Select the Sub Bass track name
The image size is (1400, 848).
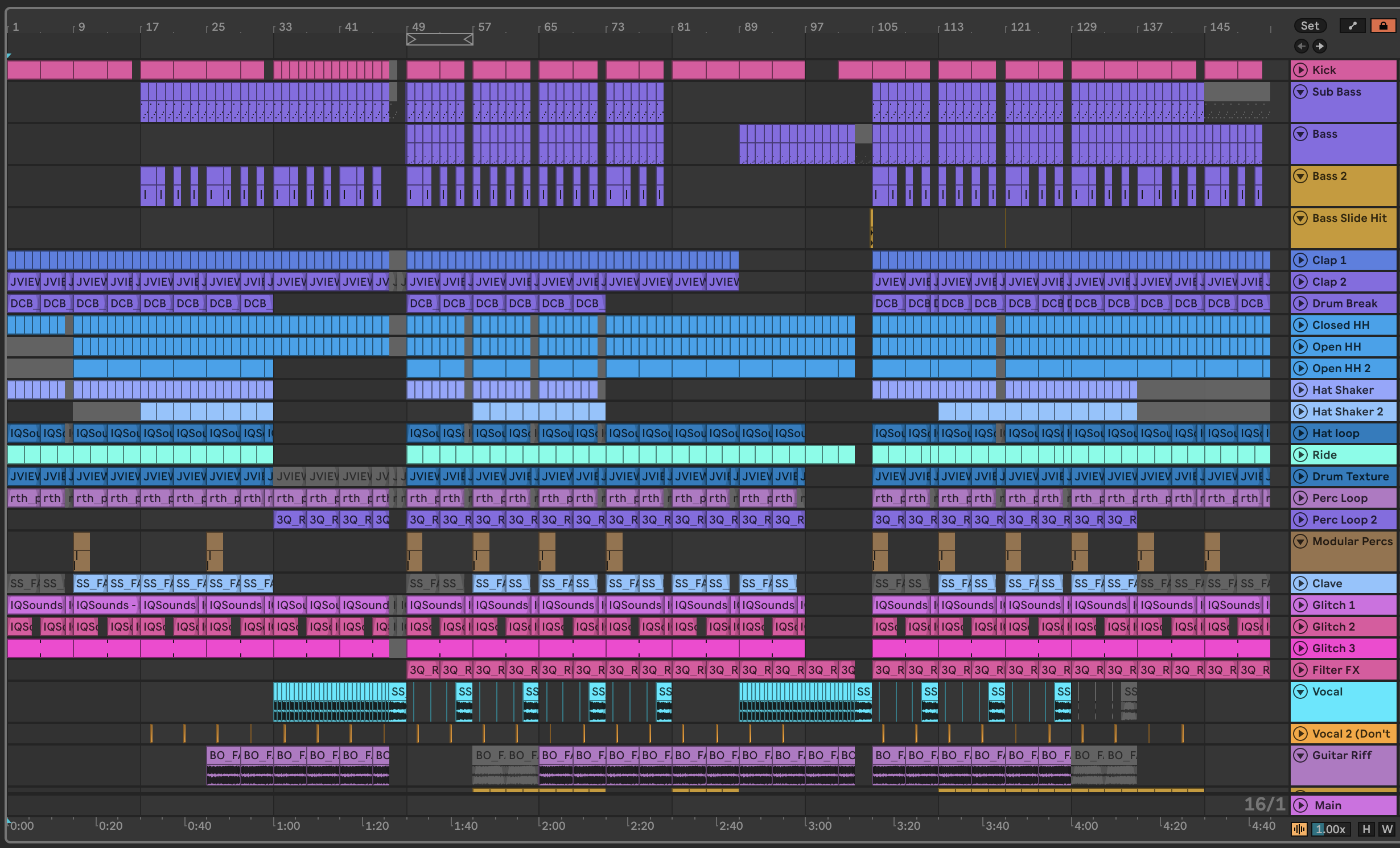(x=1336, y=92)
